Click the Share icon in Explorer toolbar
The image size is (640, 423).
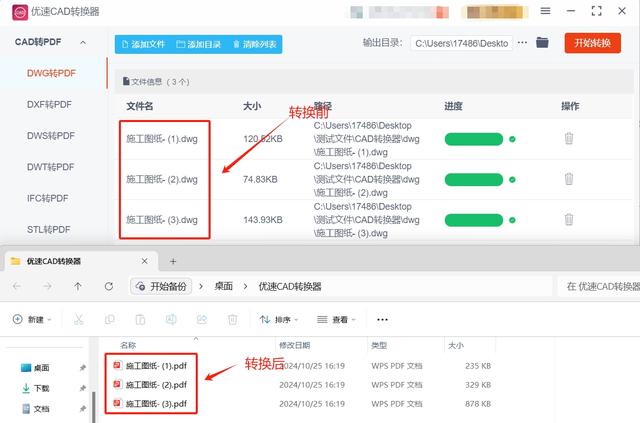202,320
